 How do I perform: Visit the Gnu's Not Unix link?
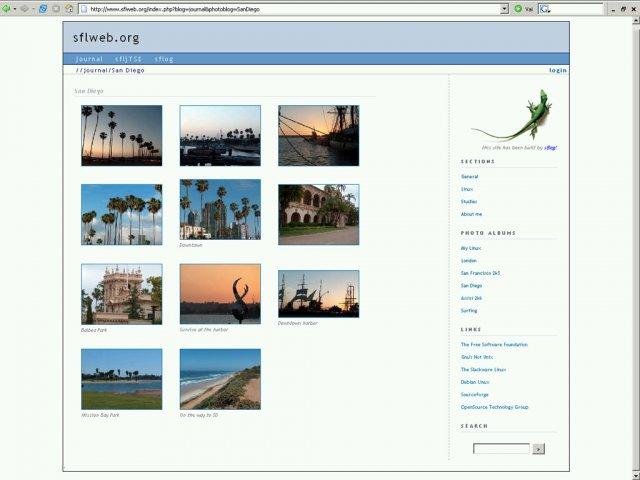(x=477, y=357)
